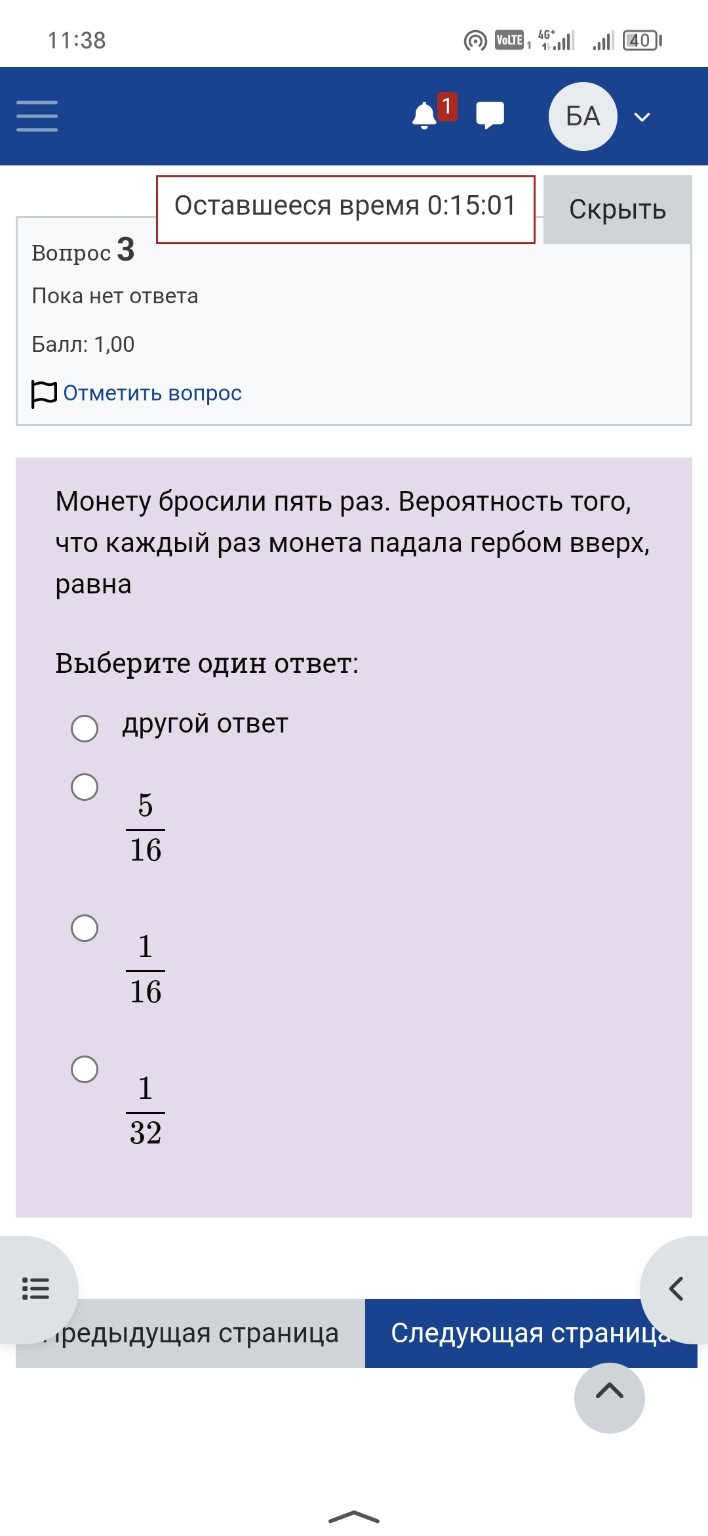
Task: Click the БА profile avatar
Action: click(x=582, y=116)
